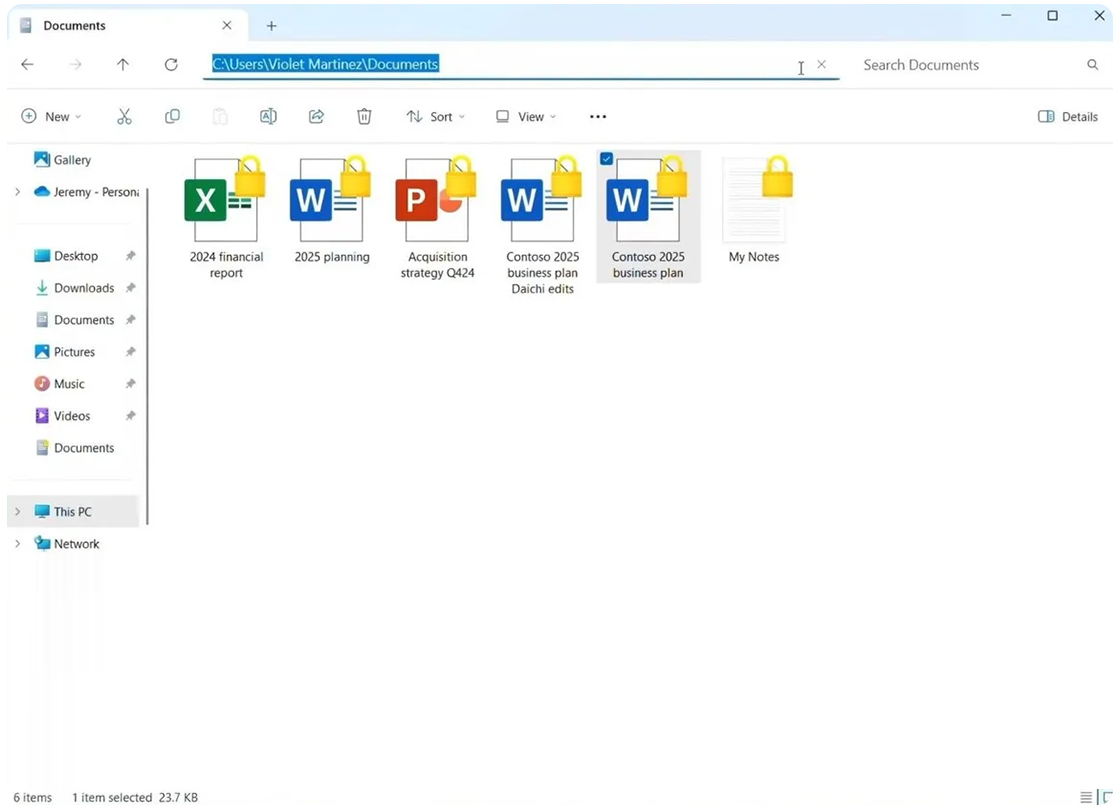Screen dimensions: 1119x809
Task: Uncheck the Contoso 2025 business plan checkbox
Action: coord(607,159)
